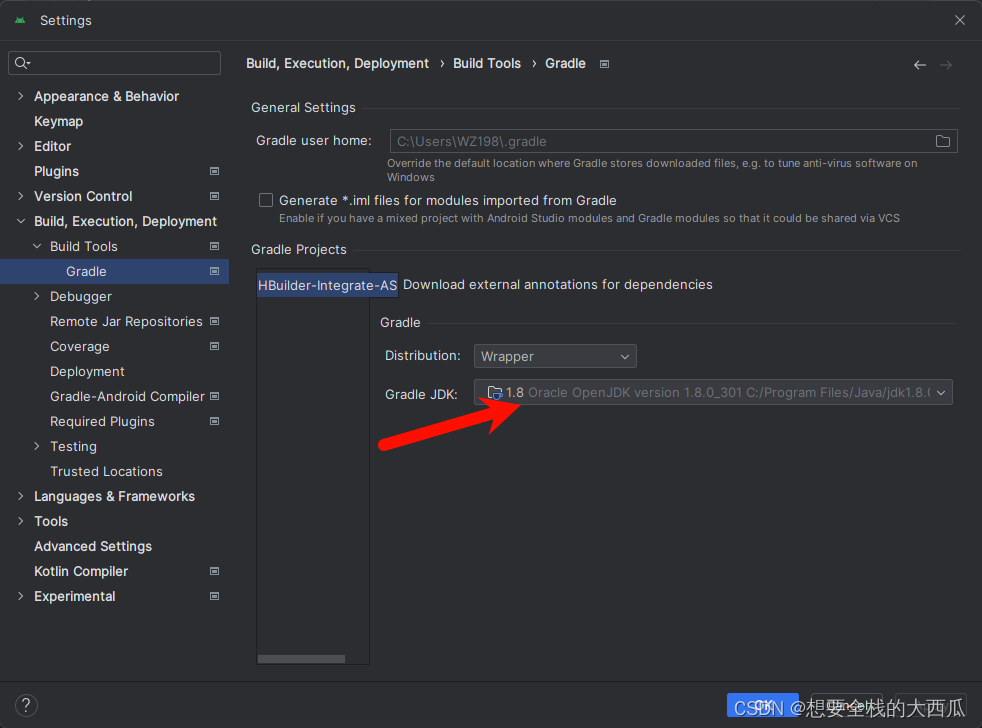
Task: Collapse the Build, Execution, Deployment section
Action: click(x=21, y=221)
